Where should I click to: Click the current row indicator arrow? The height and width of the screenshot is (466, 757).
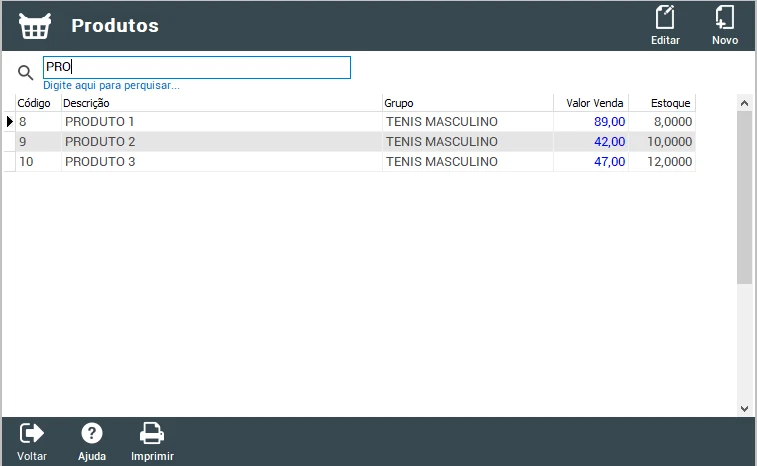(x=10, y=122)
